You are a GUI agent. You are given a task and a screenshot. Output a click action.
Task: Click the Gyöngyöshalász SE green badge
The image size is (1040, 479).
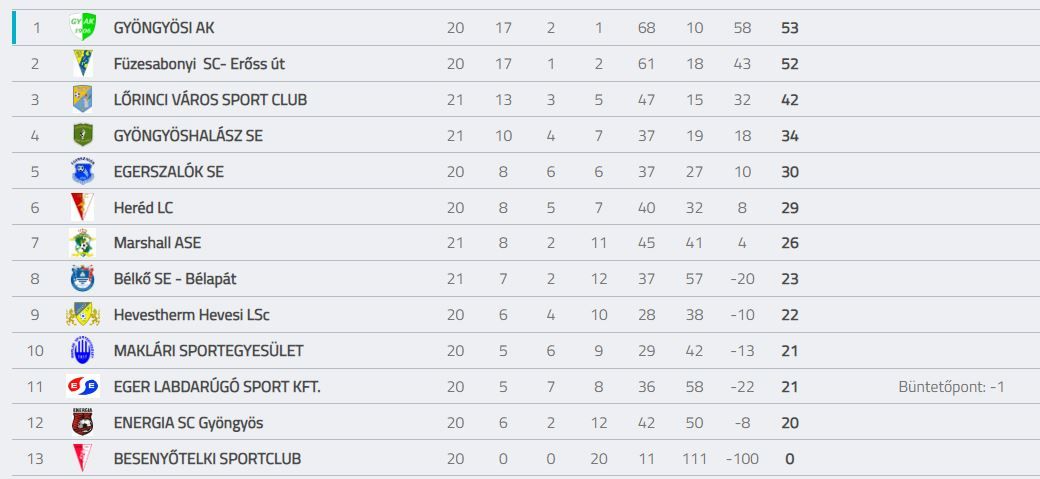(x=83, y=135)
